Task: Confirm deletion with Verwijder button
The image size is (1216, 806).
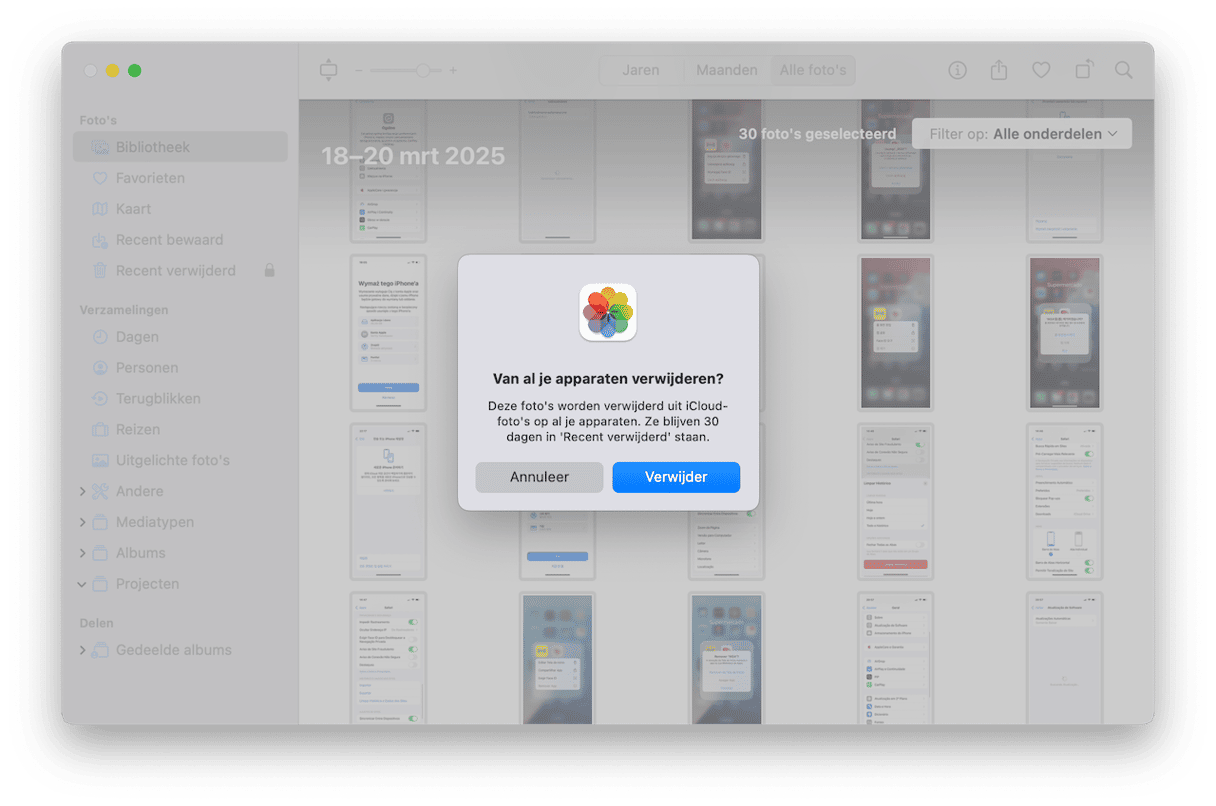Action: point(676,477)
